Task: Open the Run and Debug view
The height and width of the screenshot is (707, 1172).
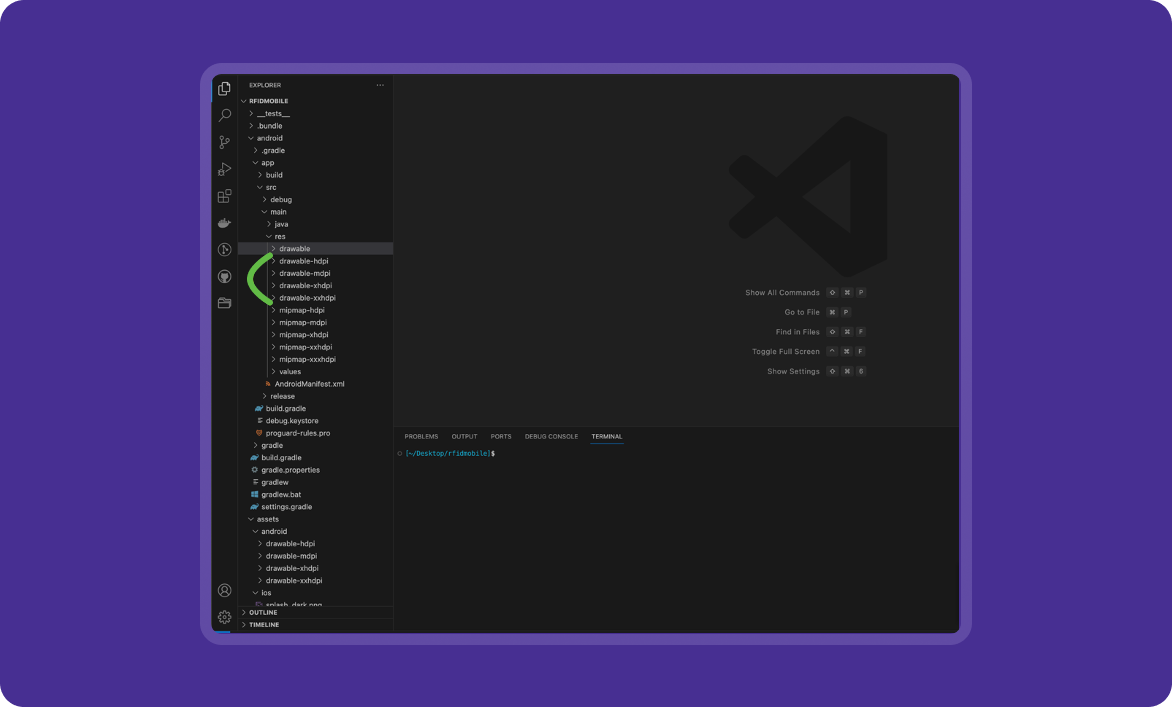Action: 224,169
